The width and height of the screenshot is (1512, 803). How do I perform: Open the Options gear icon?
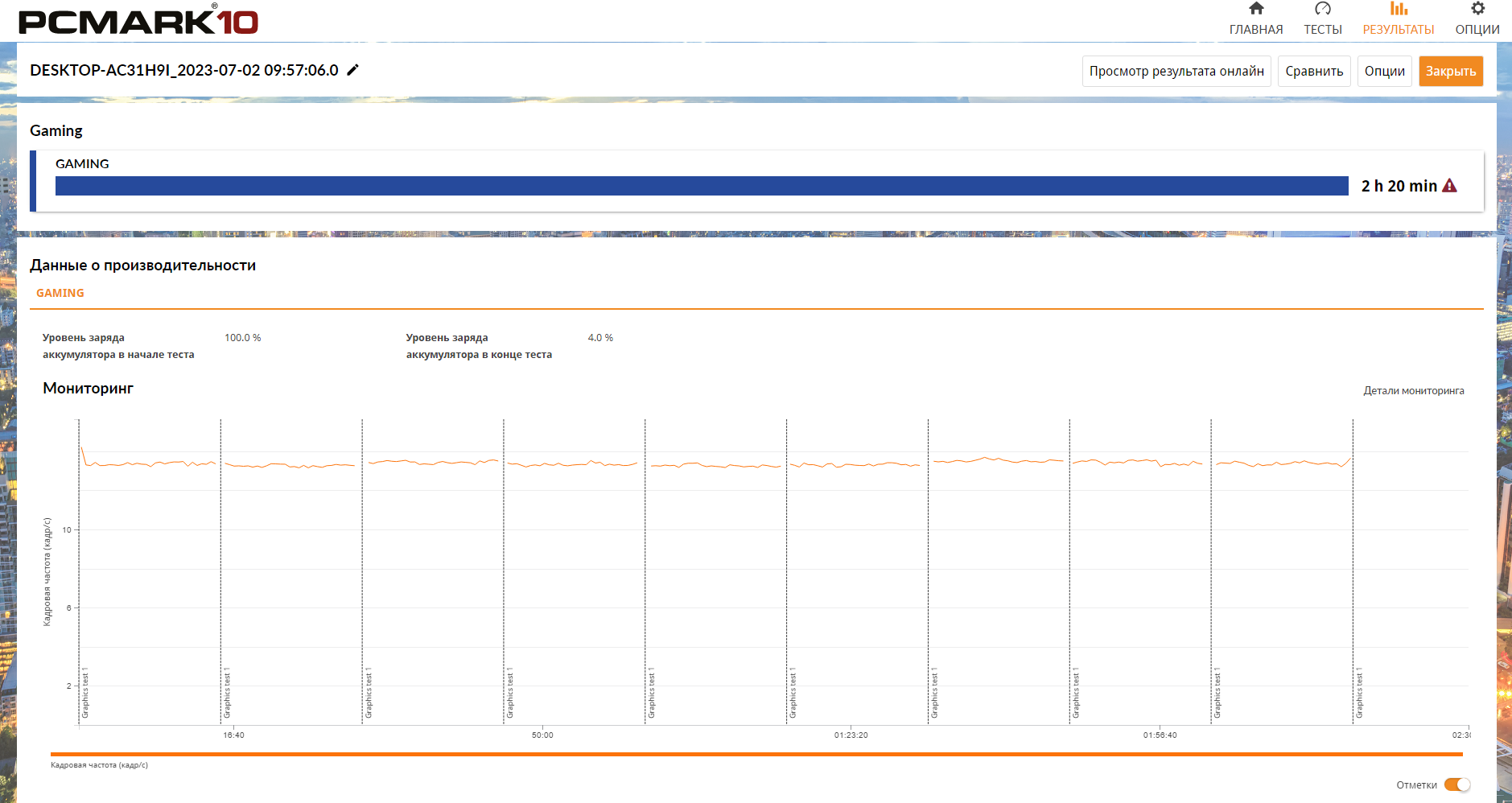click(x=1477, y=9)
